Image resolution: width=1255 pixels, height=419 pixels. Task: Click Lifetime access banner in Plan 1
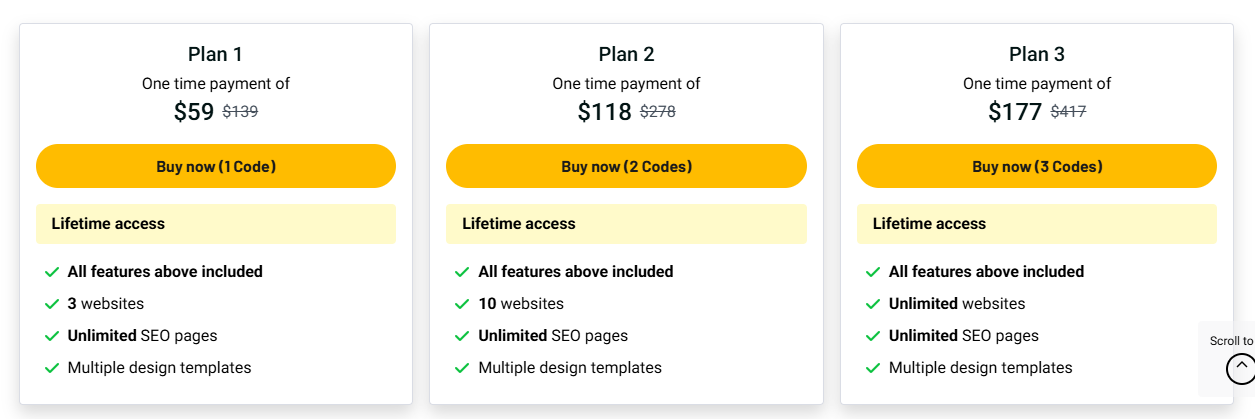tap(216, 224)
